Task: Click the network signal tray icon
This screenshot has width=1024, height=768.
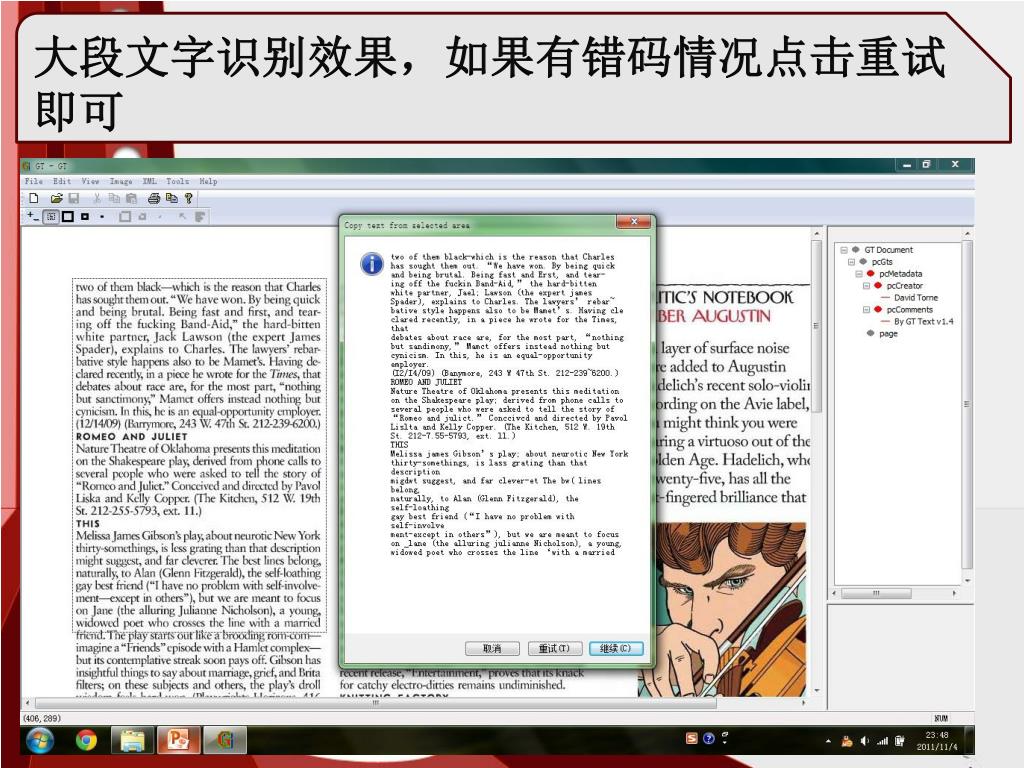Action: (x=882, y=741)
